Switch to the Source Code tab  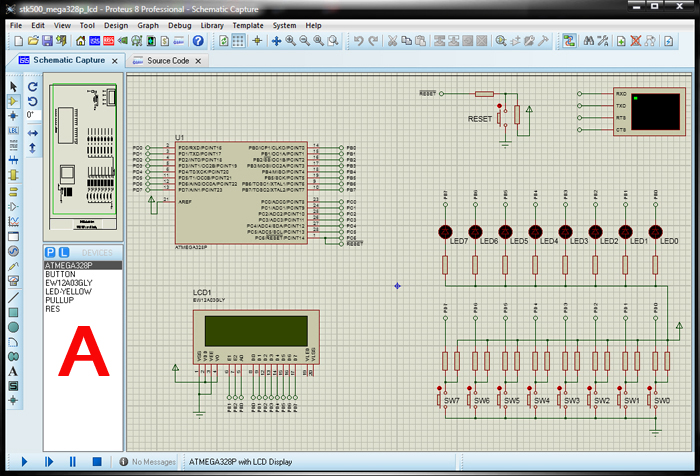pos(168,61)
